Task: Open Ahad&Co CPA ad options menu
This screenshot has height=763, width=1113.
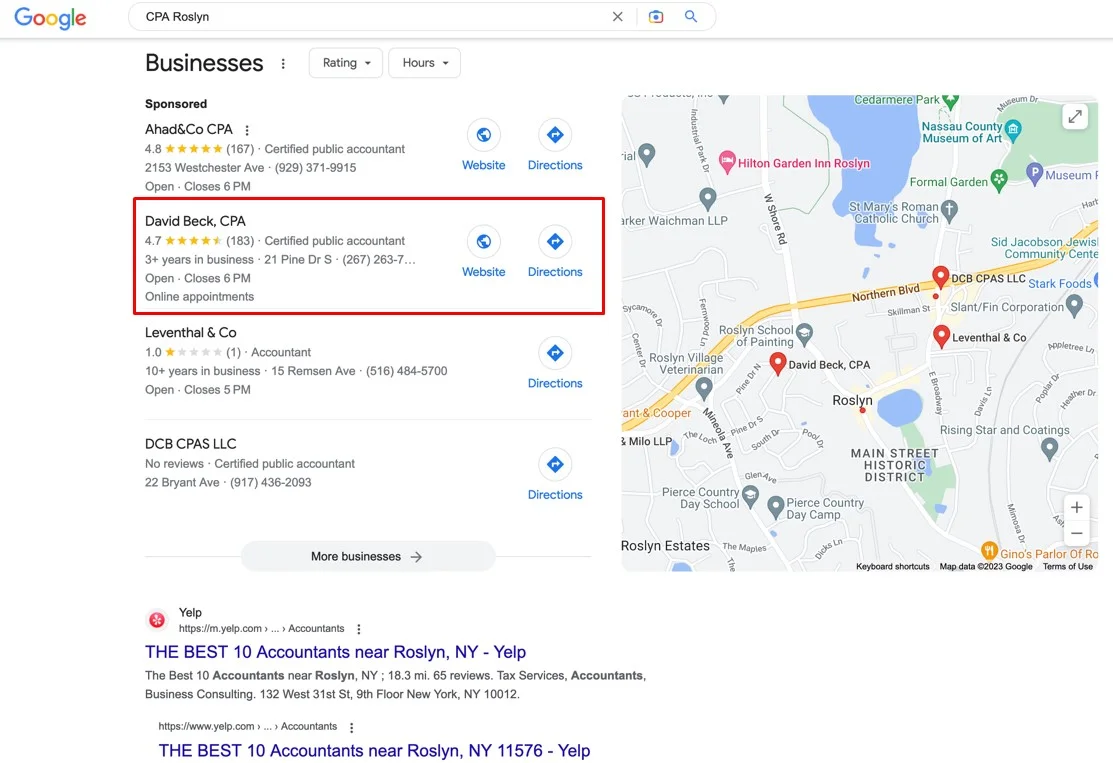Action: pyautogui.click(x=247, y=130)
